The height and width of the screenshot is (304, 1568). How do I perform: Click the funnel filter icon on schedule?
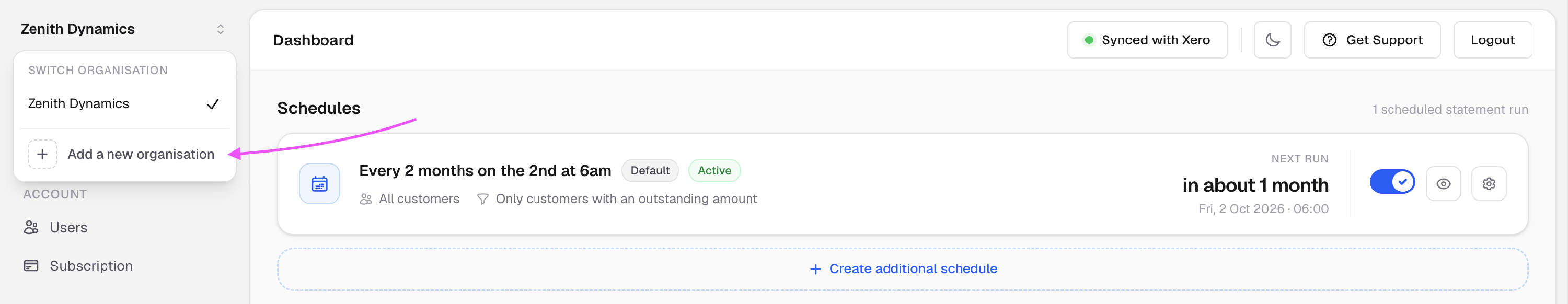point(483,200)
